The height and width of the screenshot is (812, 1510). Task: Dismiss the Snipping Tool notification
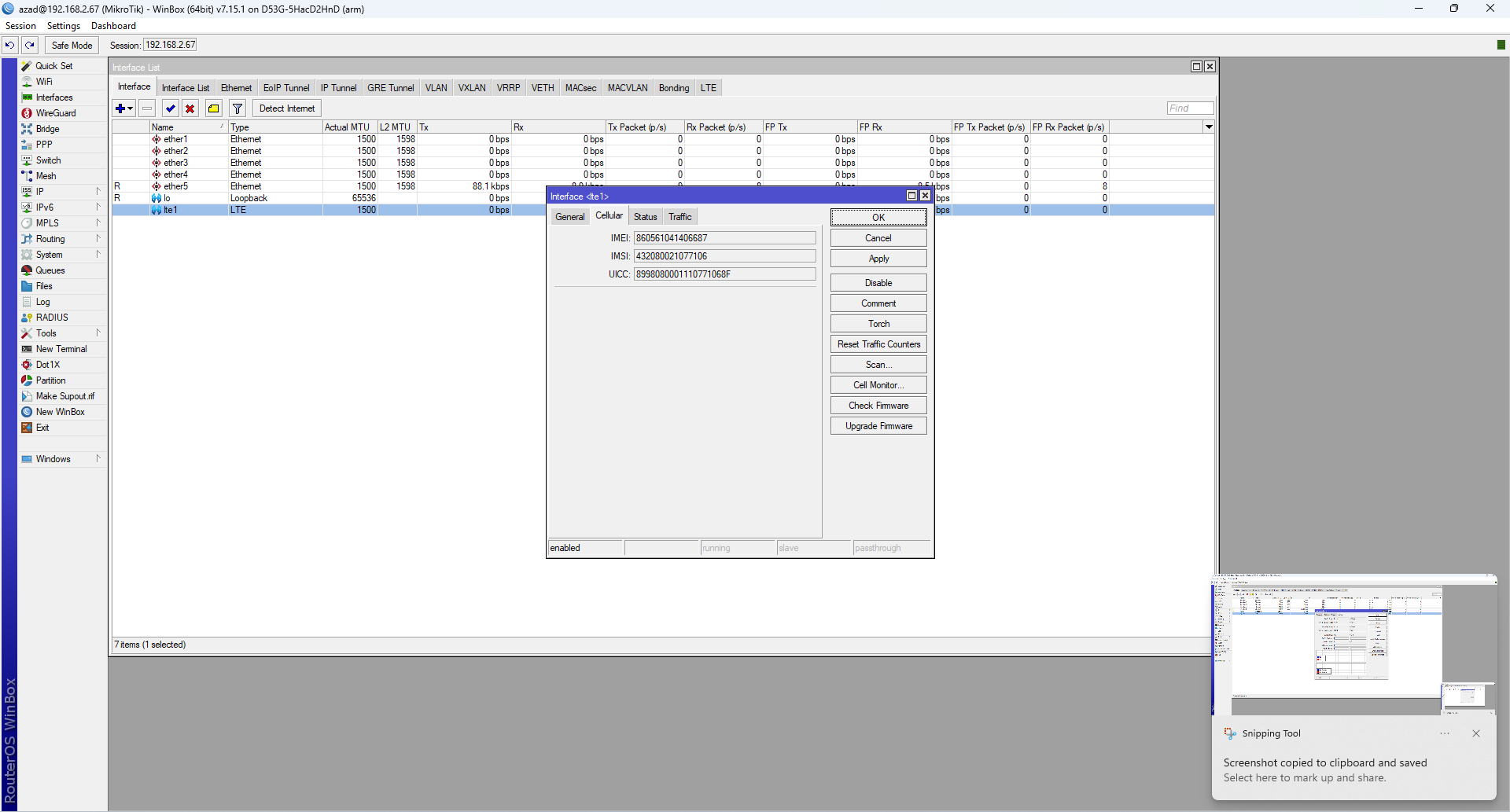(1476, 733)
